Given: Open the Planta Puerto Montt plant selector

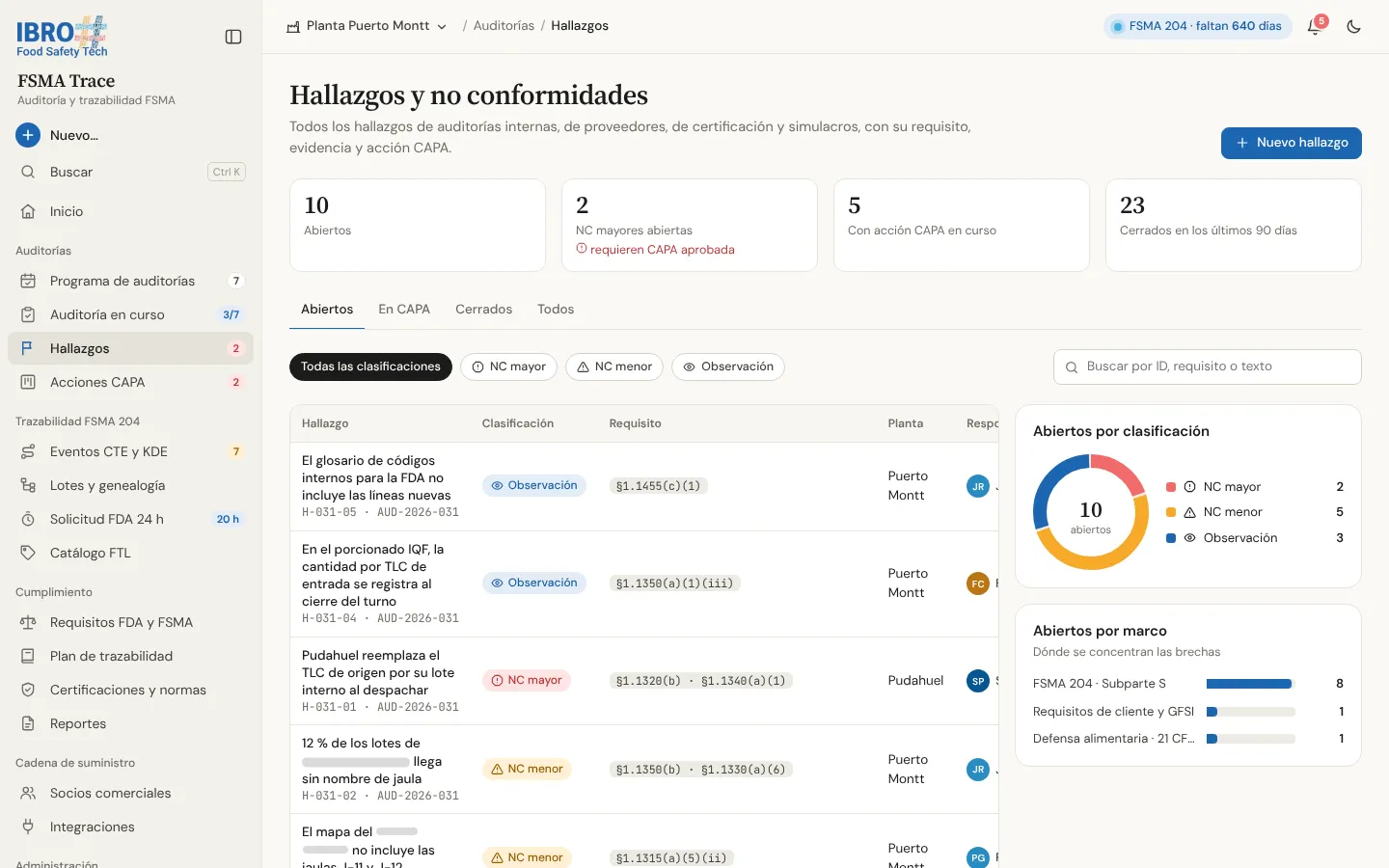Looking at the screenshot, I should (367, 26).
